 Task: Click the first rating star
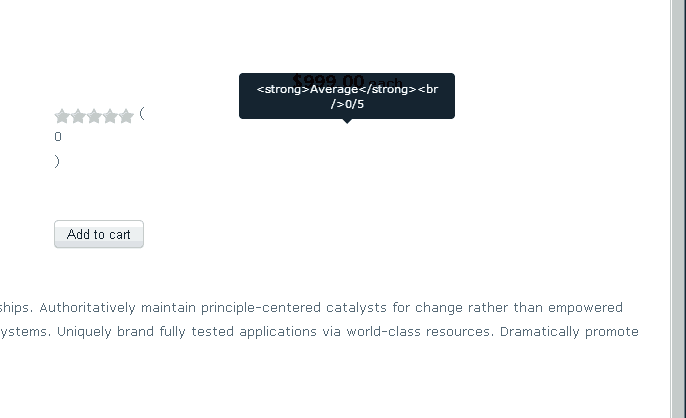click(62, 116)
